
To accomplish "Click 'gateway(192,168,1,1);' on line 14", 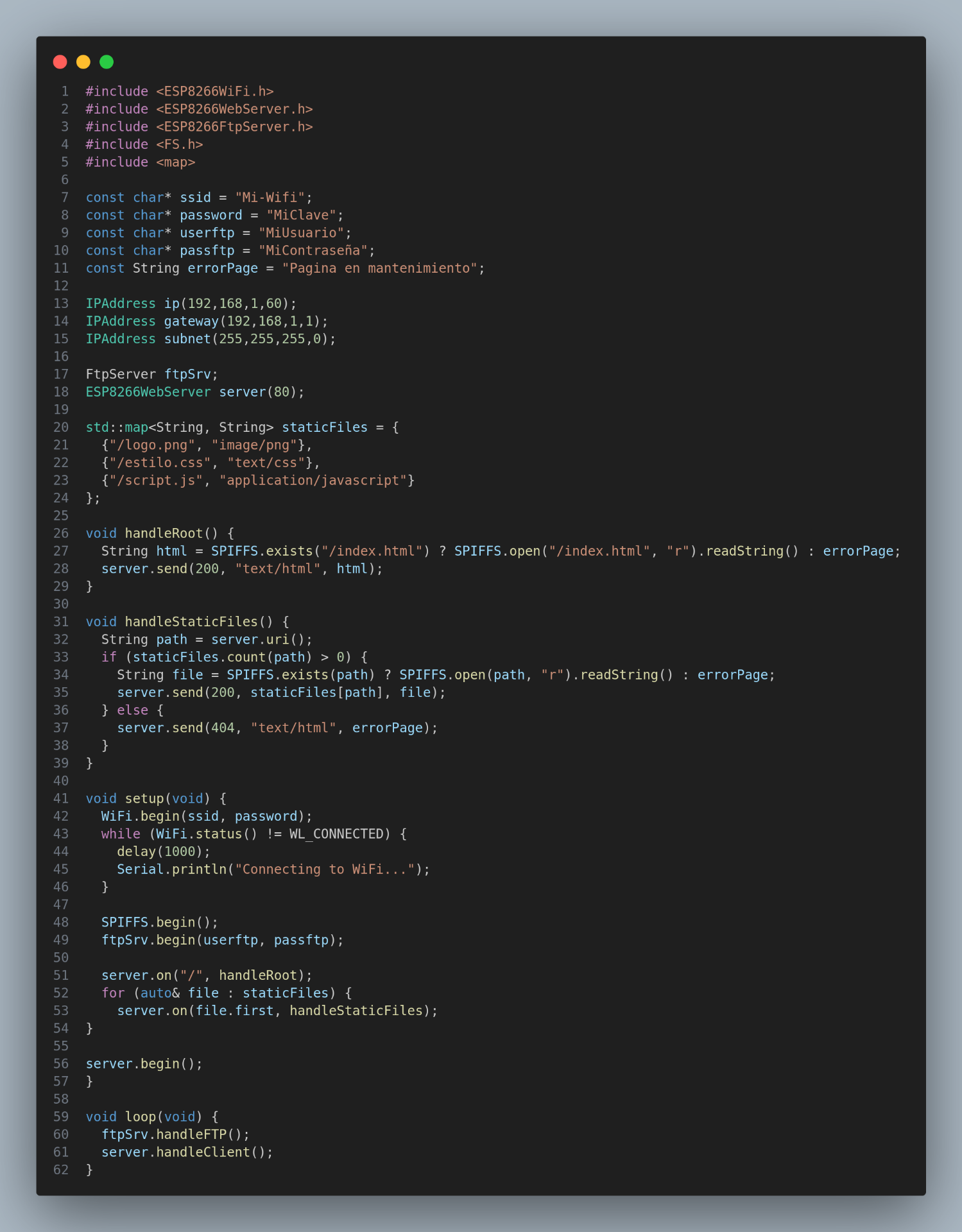I will (x=246, y=321).
